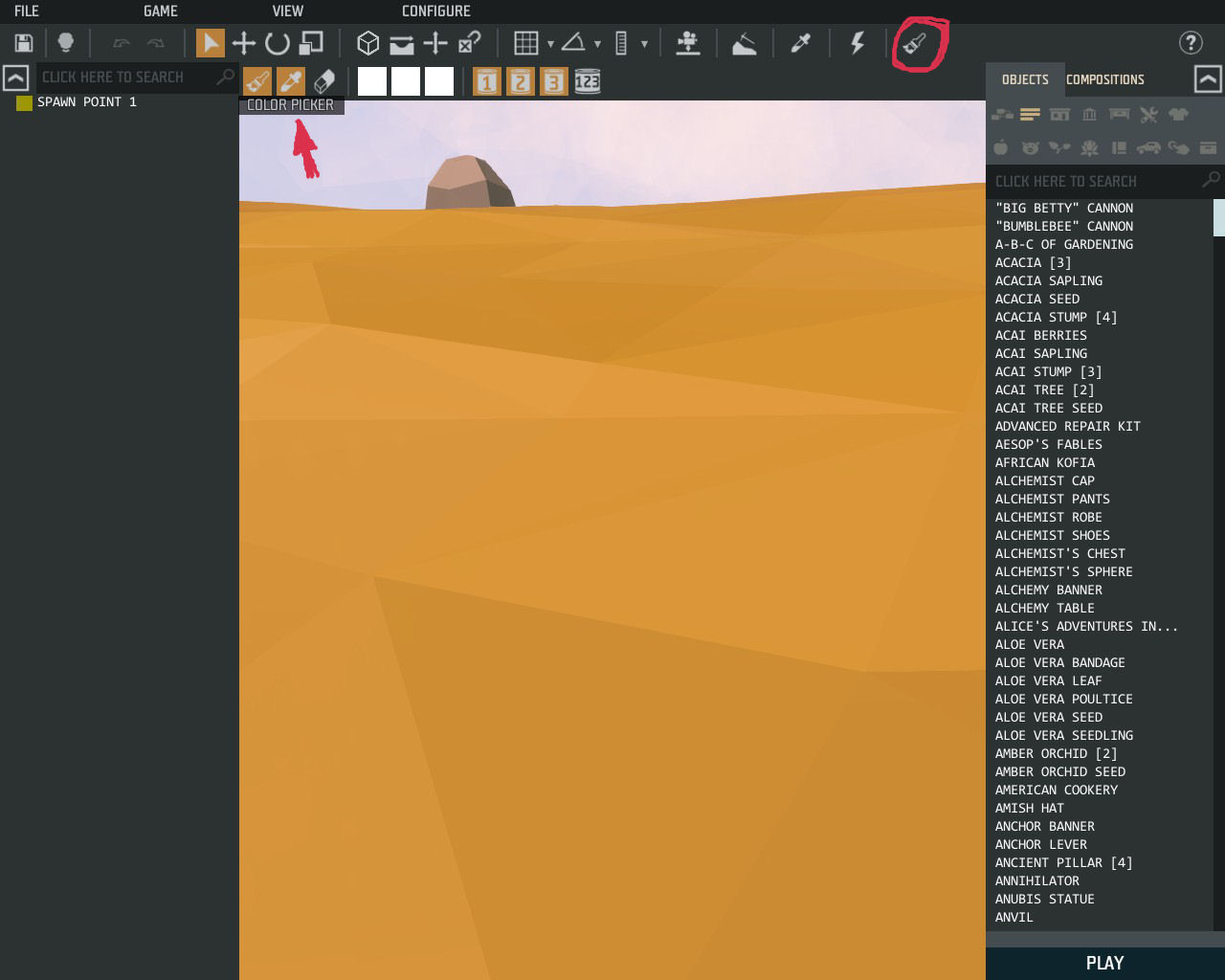Click the Play button

[1105, 963]
